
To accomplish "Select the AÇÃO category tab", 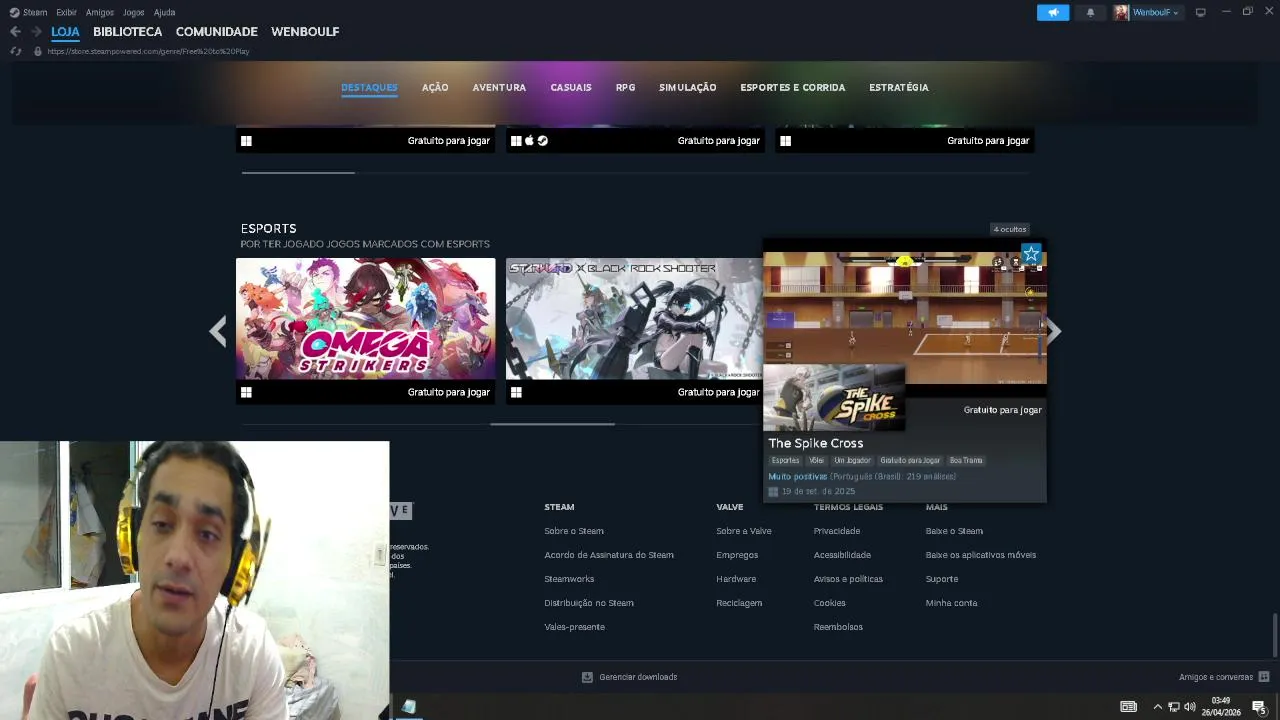I will [435, 87].
